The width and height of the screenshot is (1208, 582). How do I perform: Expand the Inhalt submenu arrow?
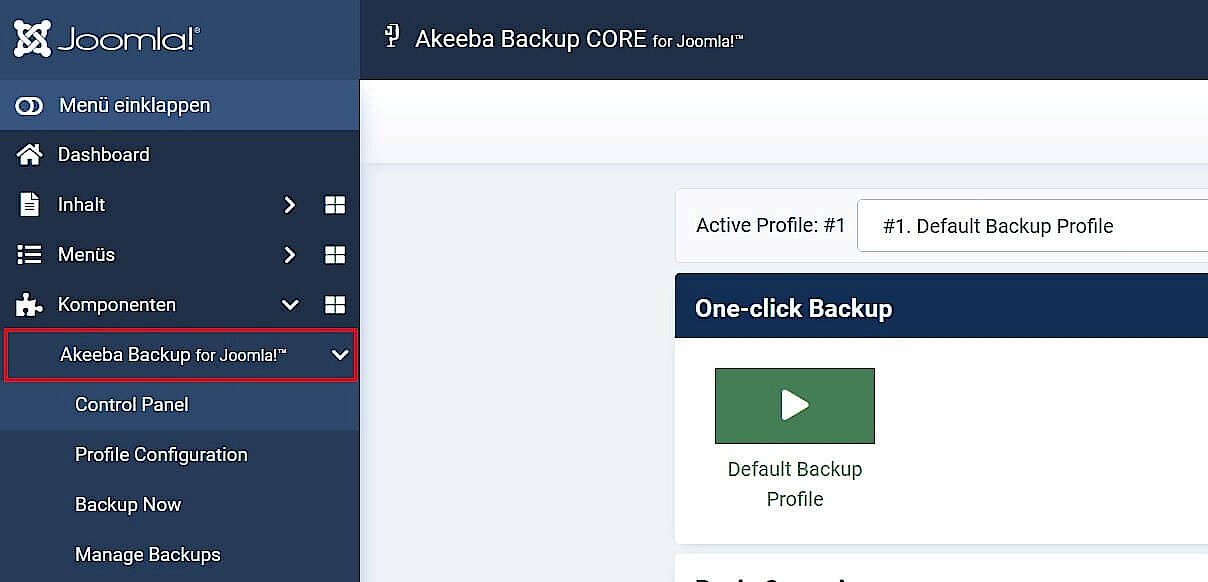pyautogui.click(x=289, y=204)
